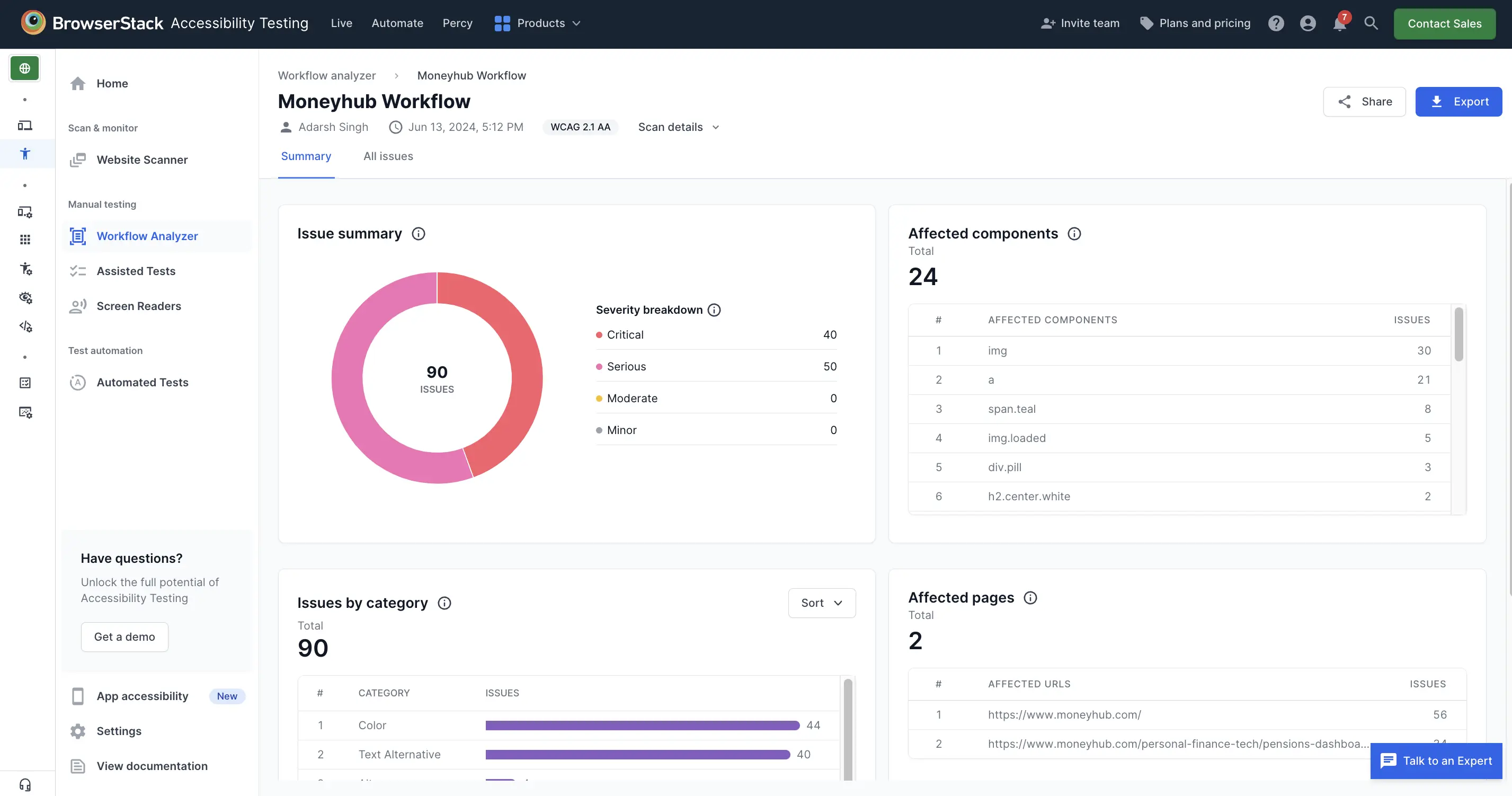Toggle the Affected pages info icon
This screenshot has width=1512, height=796.
pyautogui.click(x=1030, y=598)
